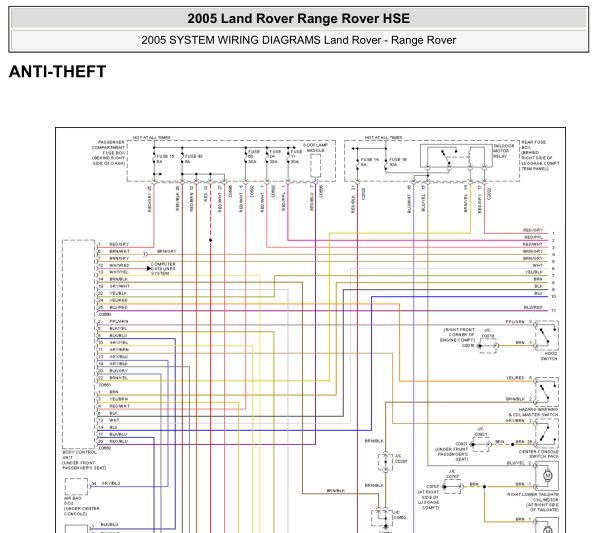This screenshot has width=603, height=533.
Task: Click the splice dot on dashed RED wire
Action: [210, 240]
